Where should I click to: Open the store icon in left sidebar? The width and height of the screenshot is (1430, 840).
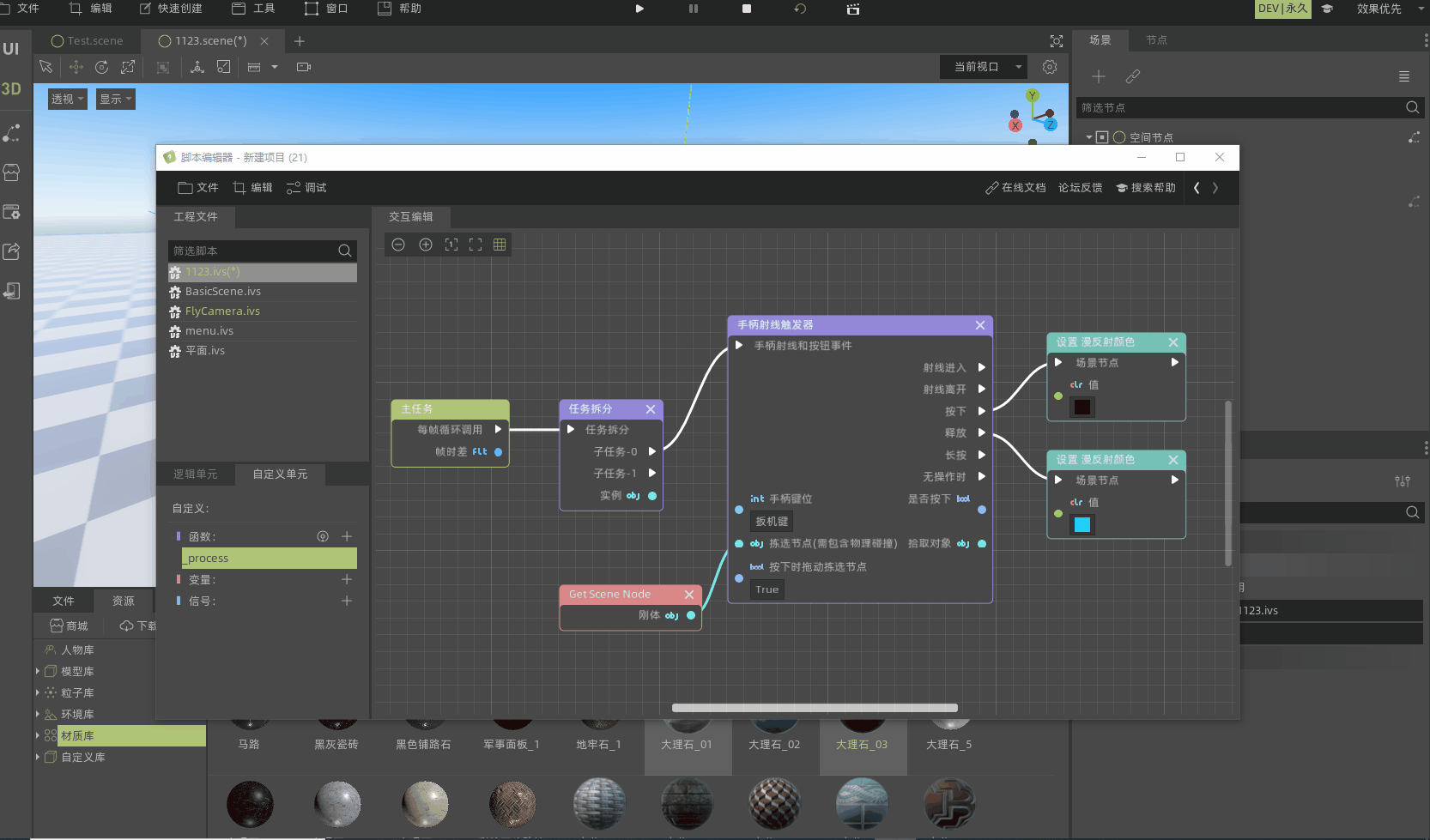pos(11,172)
